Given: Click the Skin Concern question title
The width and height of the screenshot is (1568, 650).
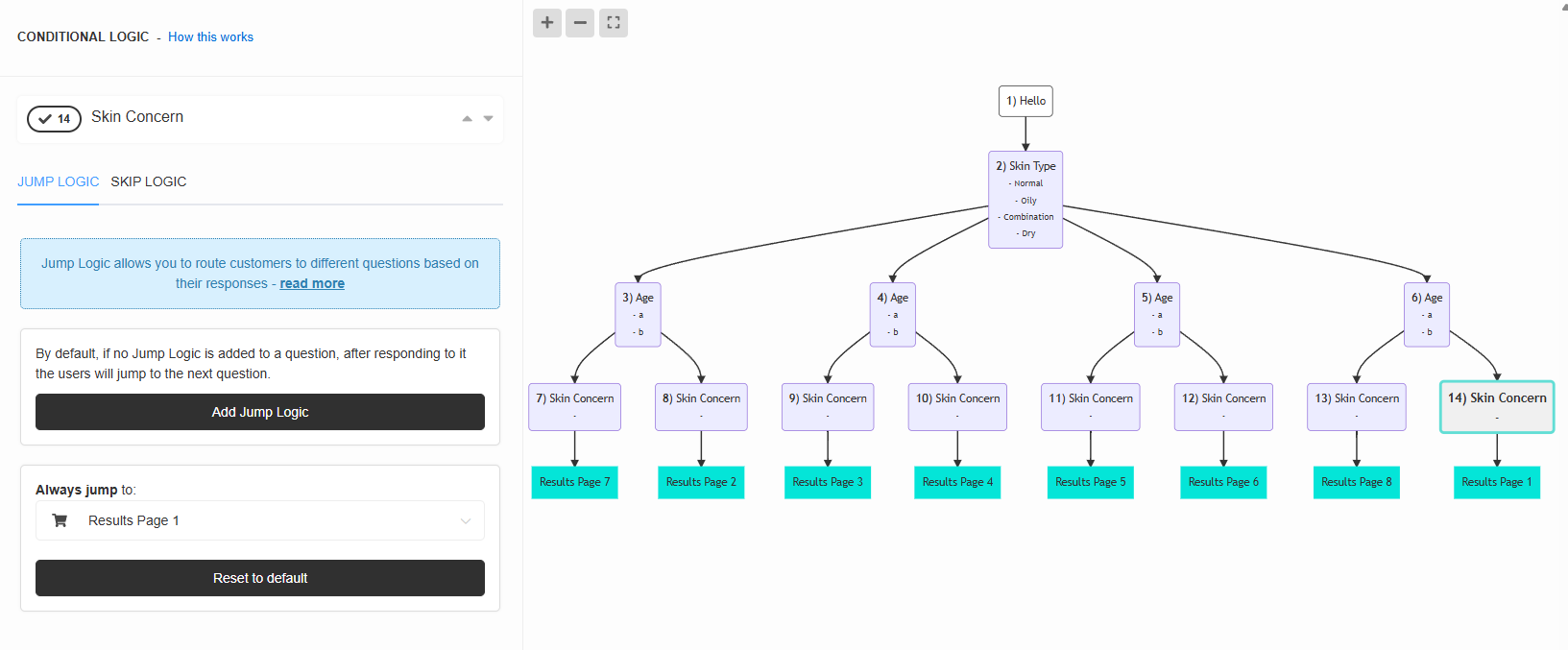Looking at the screenshot, I should (137, 117).
